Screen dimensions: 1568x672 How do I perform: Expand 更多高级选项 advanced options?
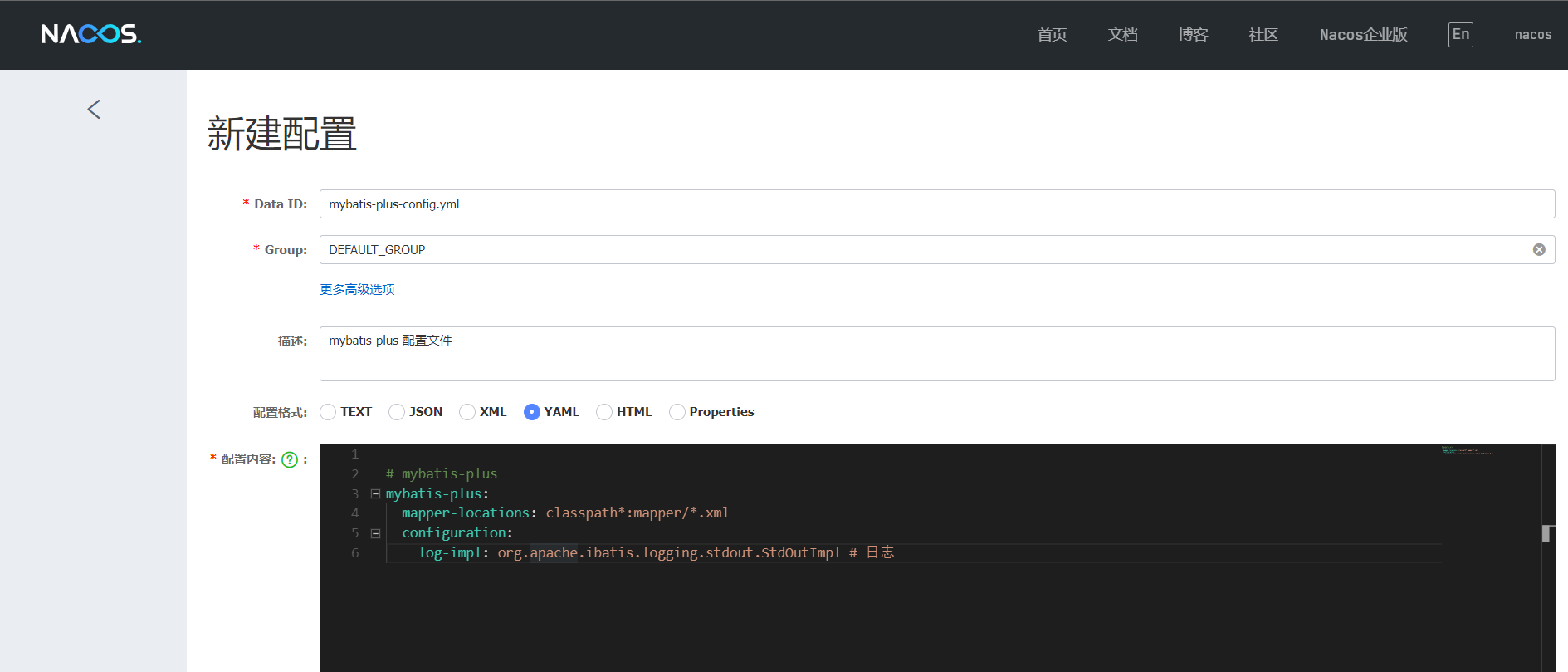(357, 289)
